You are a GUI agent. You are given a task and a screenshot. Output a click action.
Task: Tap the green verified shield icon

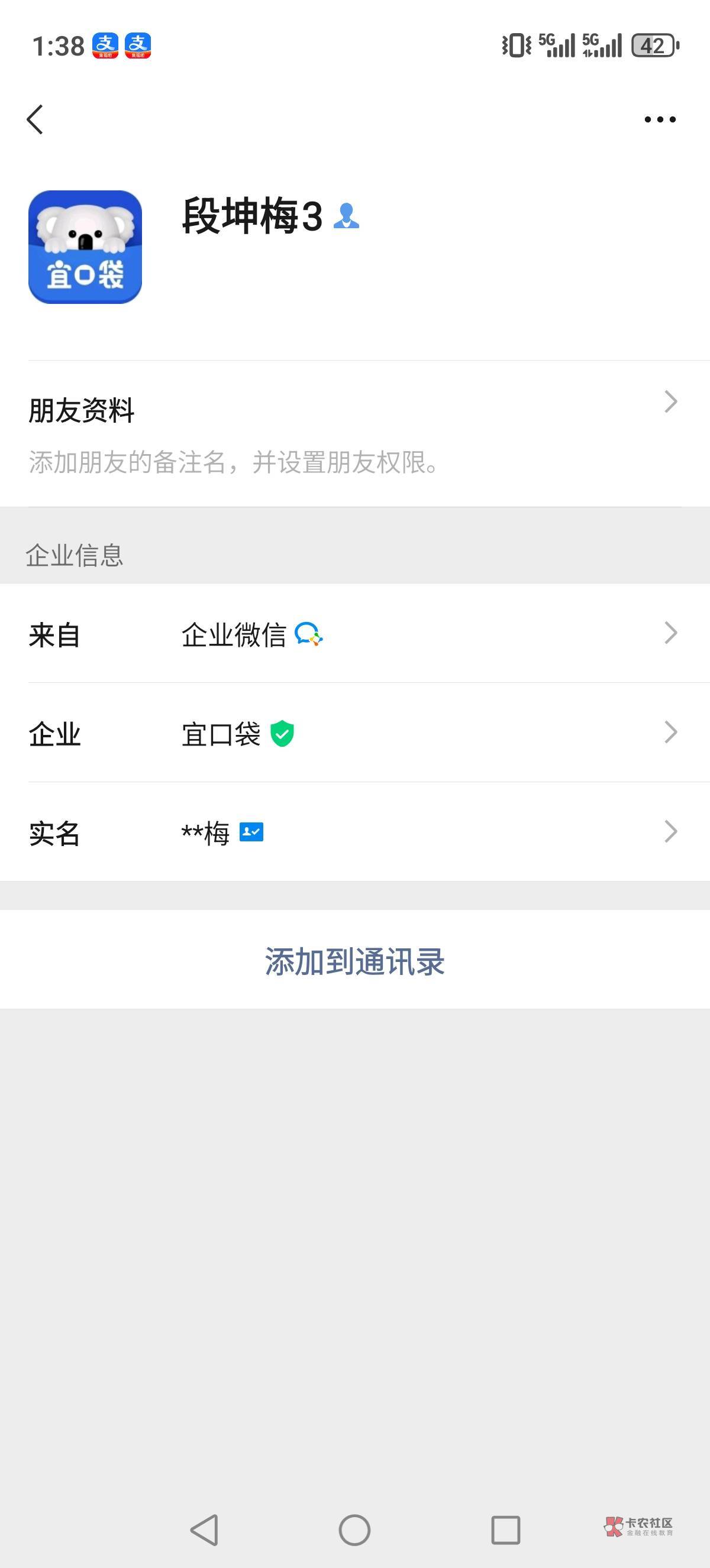click(282, 734)
